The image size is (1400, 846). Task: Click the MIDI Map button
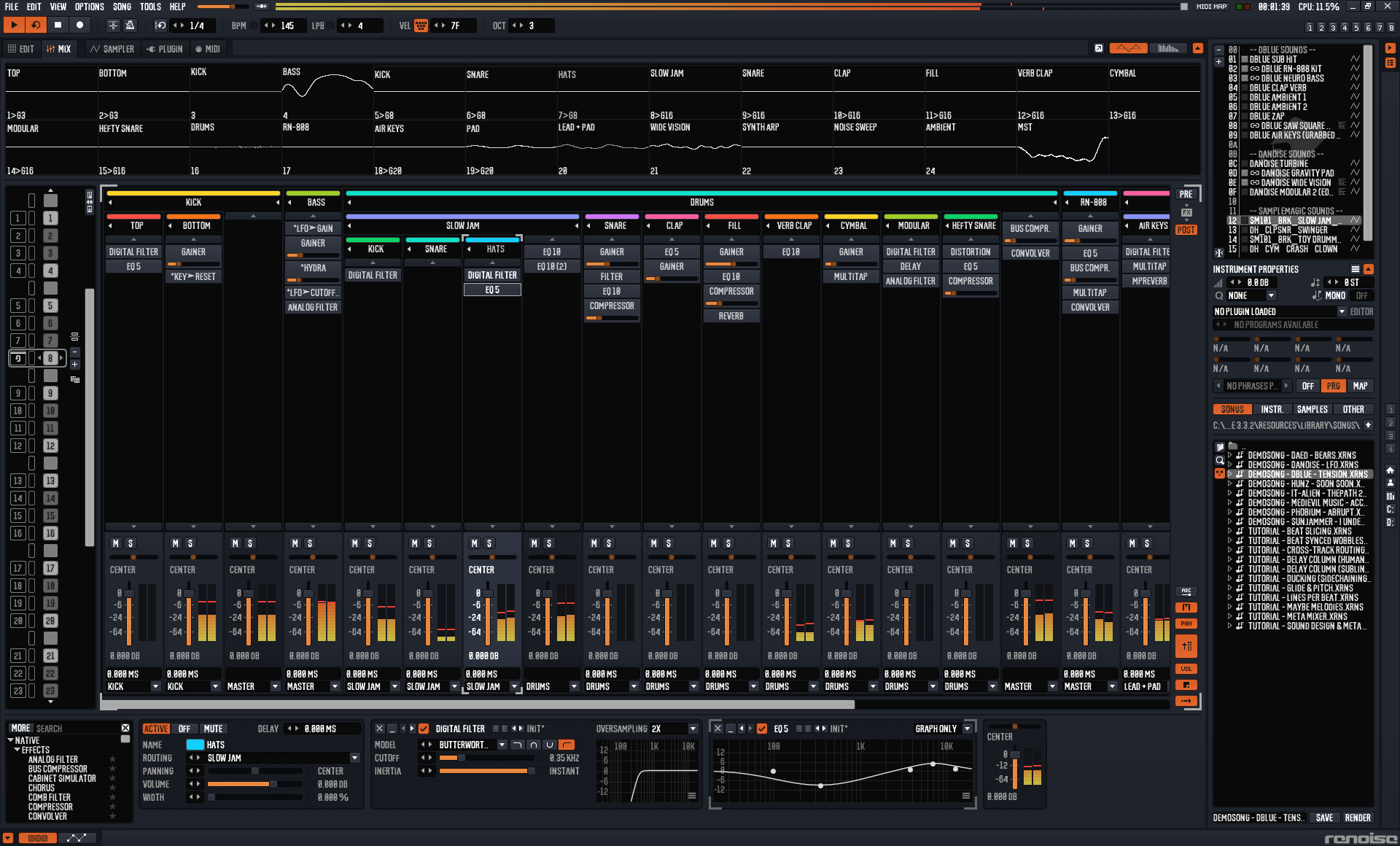click(1212, 7)
